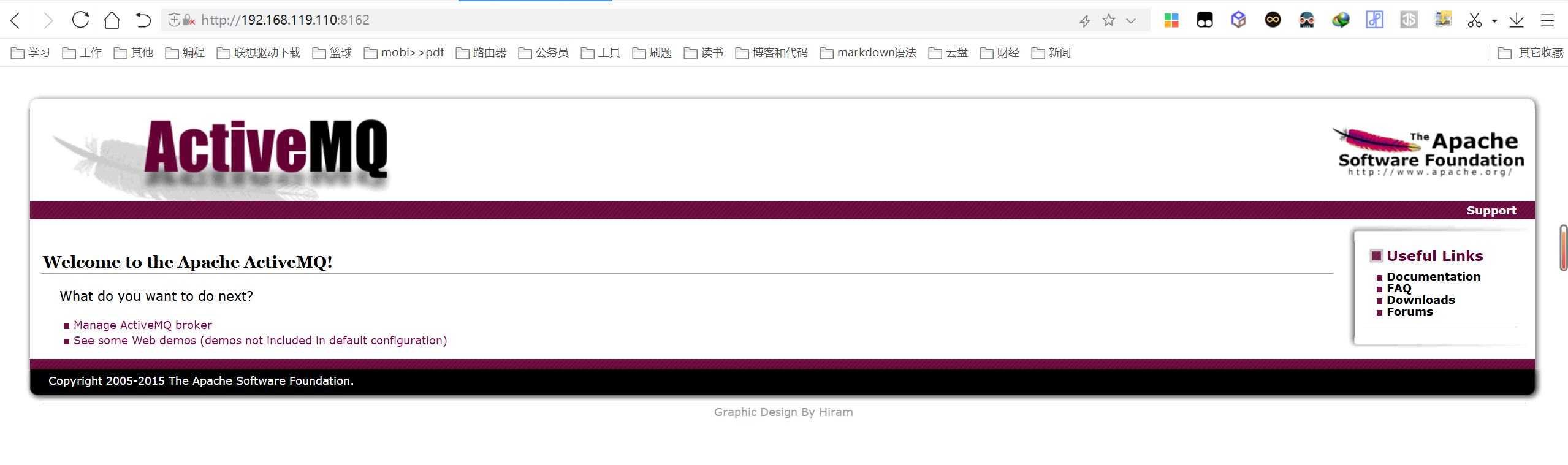Open the browser hamburger main menu
This screenshot has height=465, width=1568.
click(x=1548, y=20)
